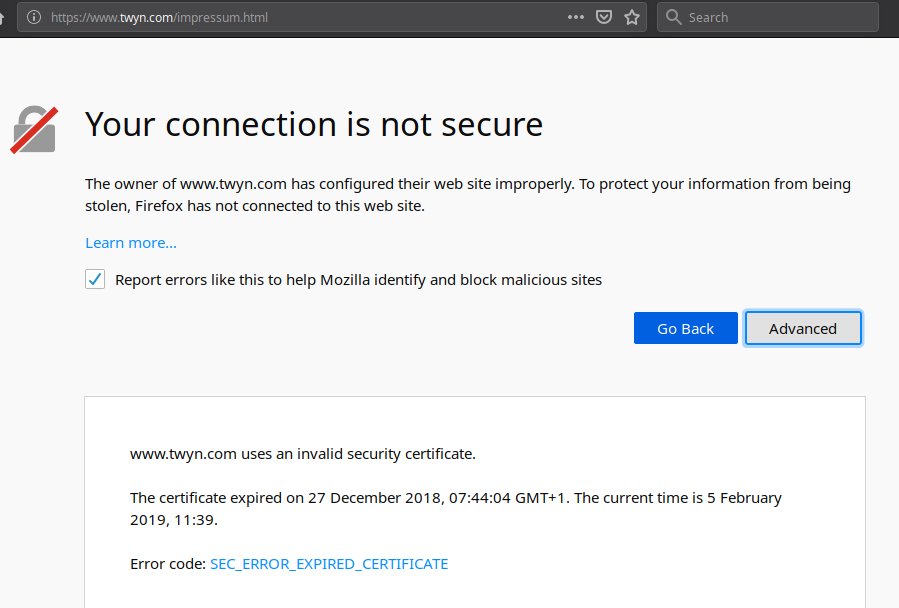Bookmark this page with the star icon

[632, 17]
